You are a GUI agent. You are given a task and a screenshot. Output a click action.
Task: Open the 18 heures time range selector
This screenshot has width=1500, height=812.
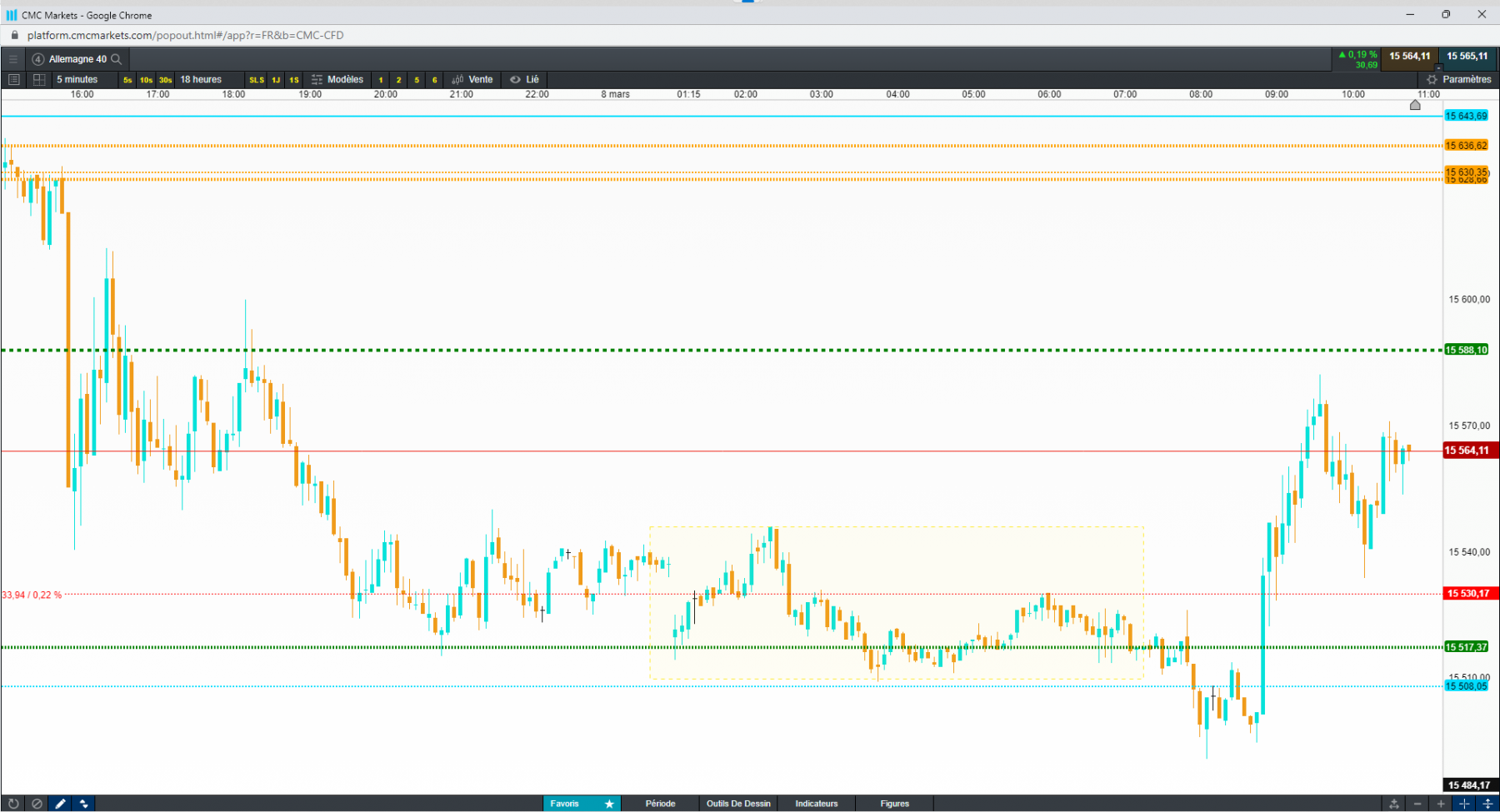click(x=208, y=80)
